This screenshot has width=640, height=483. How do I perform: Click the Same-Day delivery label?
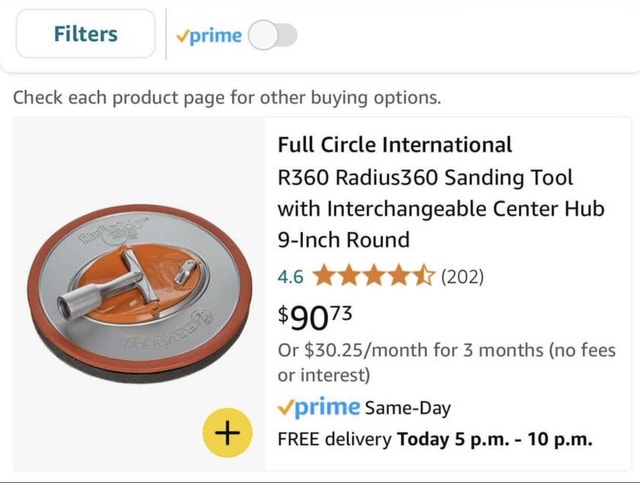tap(409, 408)
